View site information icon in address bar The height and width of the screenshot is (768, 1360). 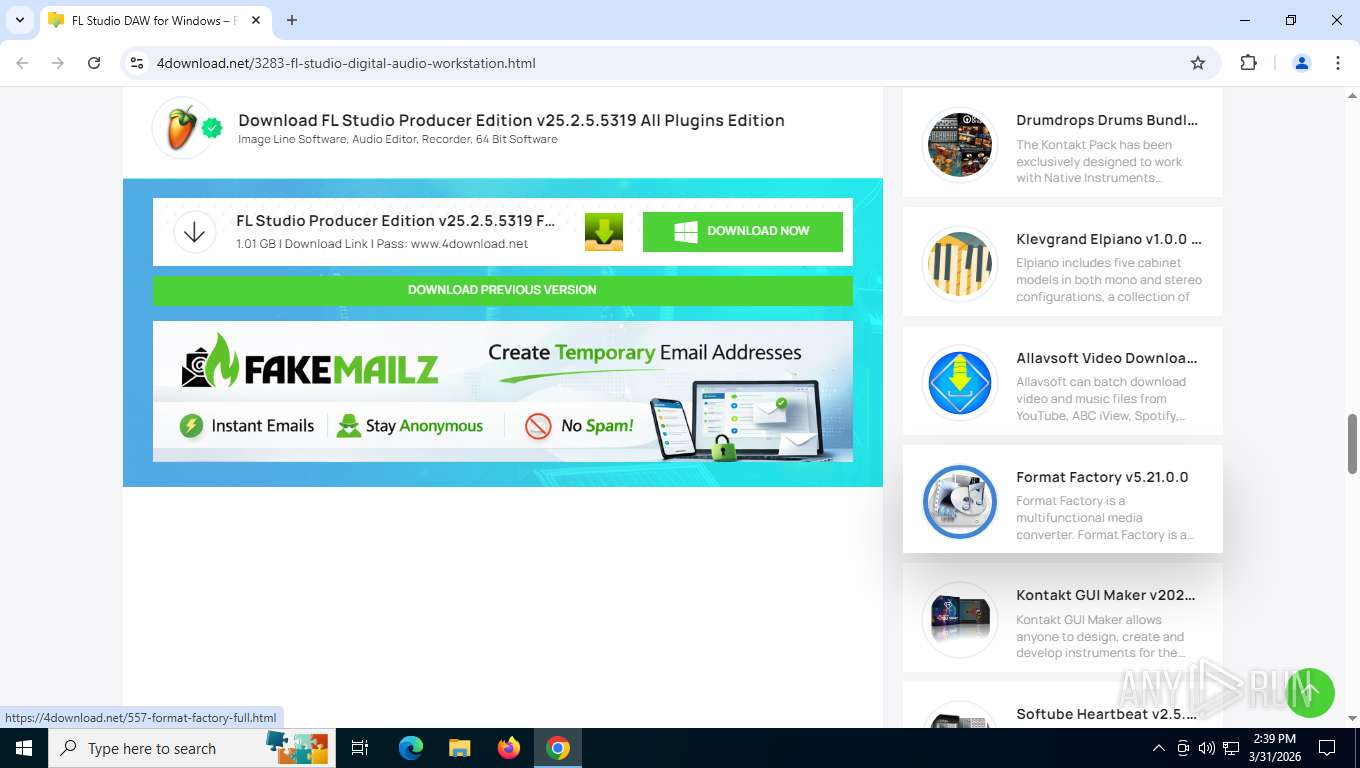[138, 63]
